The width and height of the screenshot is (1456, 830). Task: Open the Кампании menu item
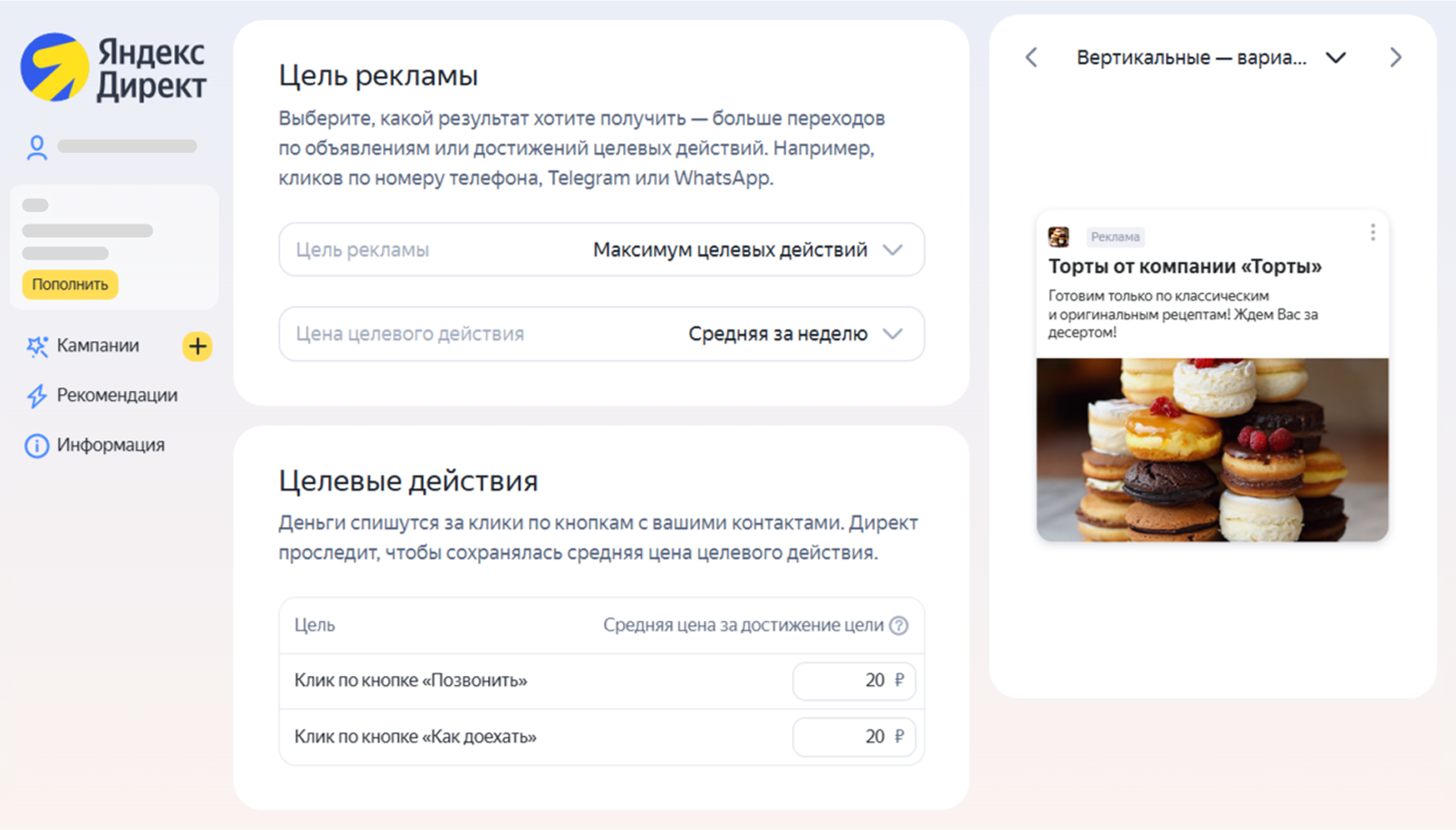98,346
